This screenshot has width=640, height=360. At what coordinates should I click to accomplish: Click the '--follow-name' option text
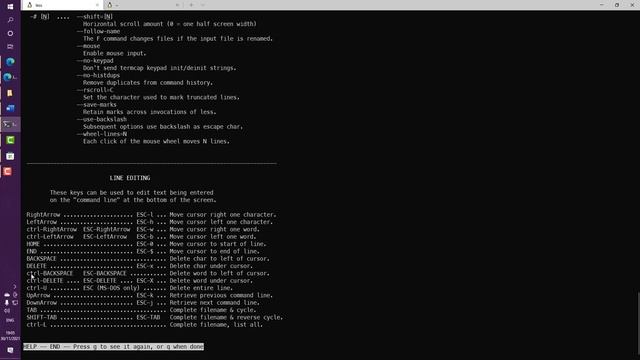coord(98,31)
